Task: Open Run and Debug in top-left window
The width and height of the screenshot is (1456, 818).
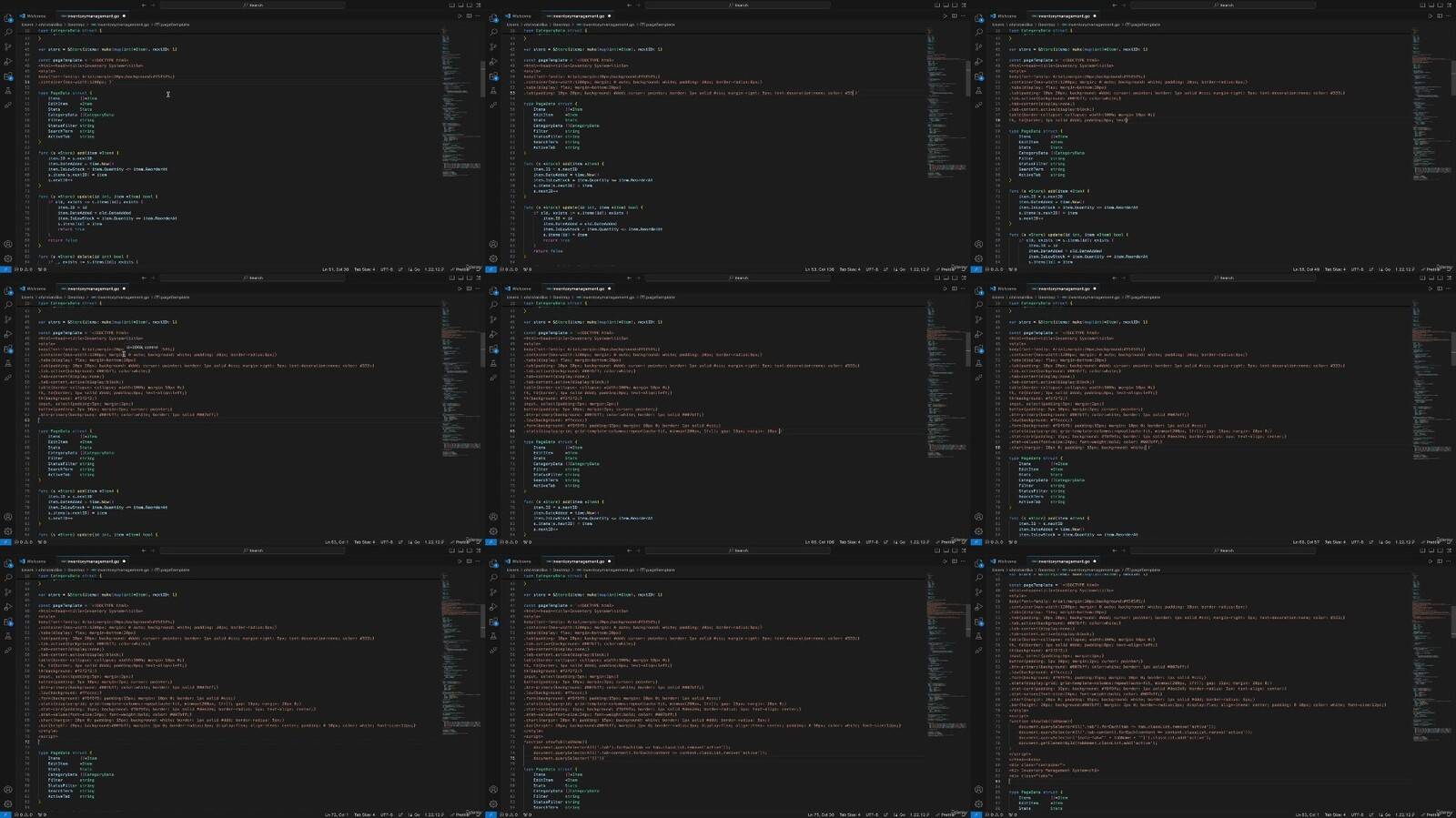Action: [8, 62]
